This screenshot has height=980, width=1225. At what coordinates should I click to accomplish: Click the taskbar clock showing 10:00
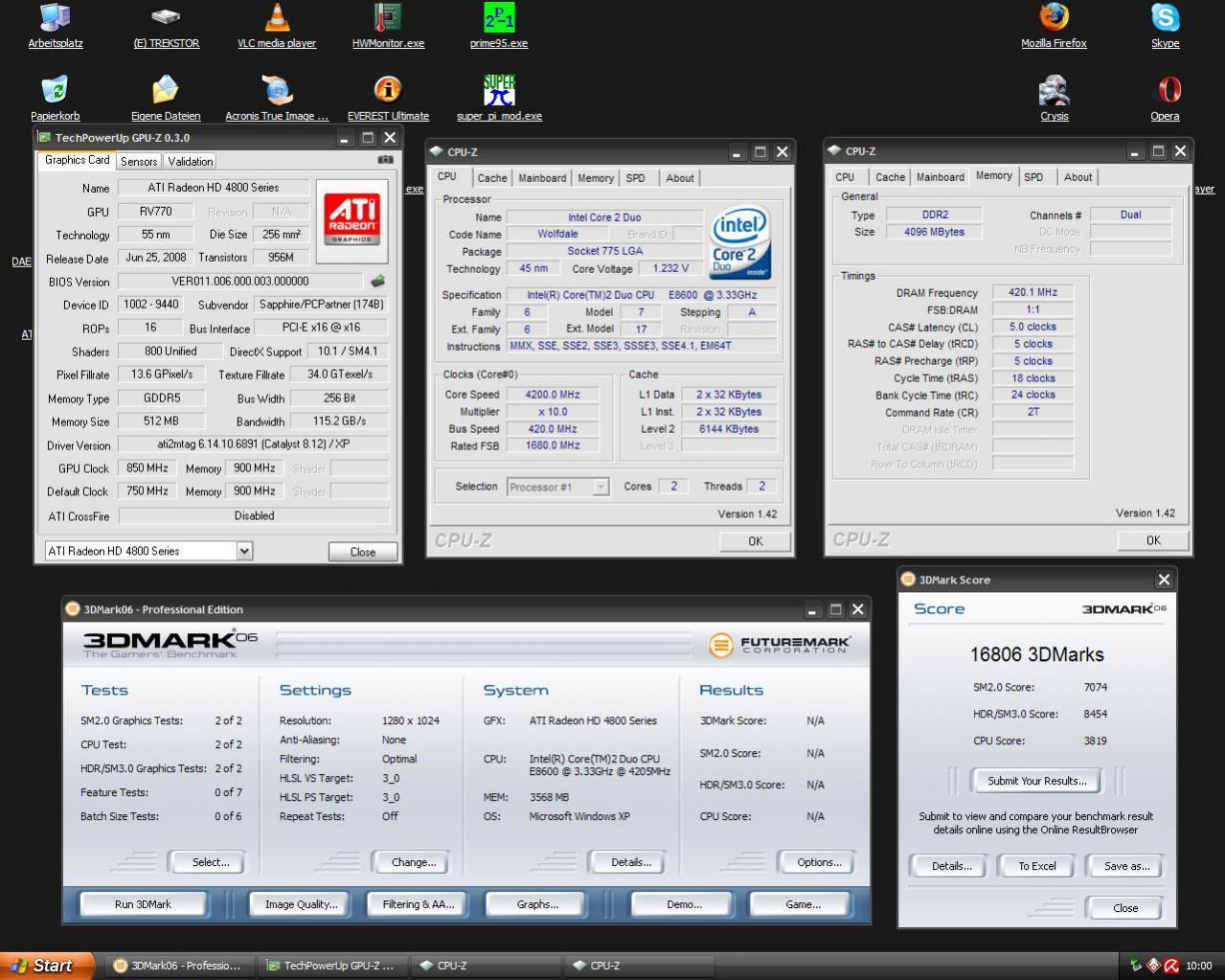1198,966
